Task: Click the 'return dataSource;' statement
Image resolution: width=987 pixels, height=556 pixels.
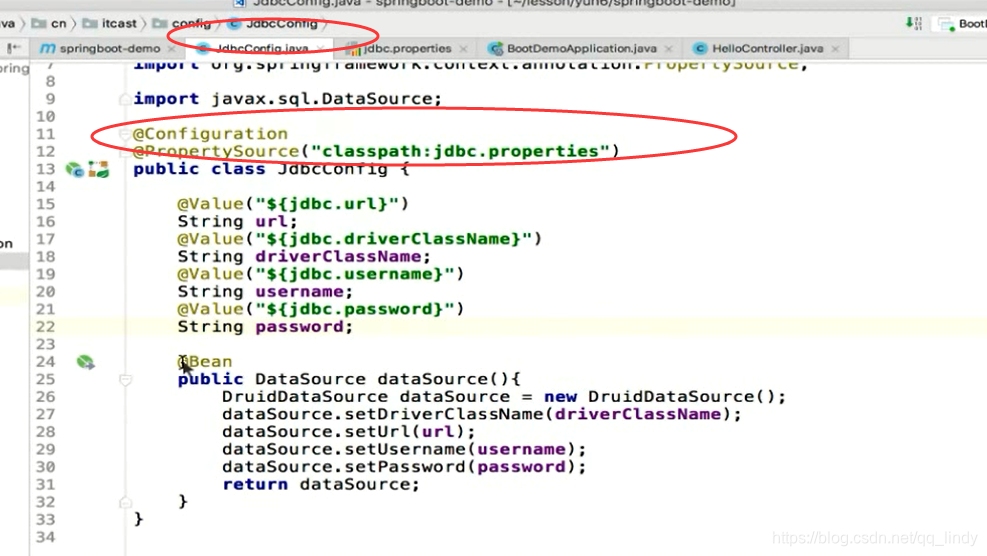Action: tap(321, 485)
